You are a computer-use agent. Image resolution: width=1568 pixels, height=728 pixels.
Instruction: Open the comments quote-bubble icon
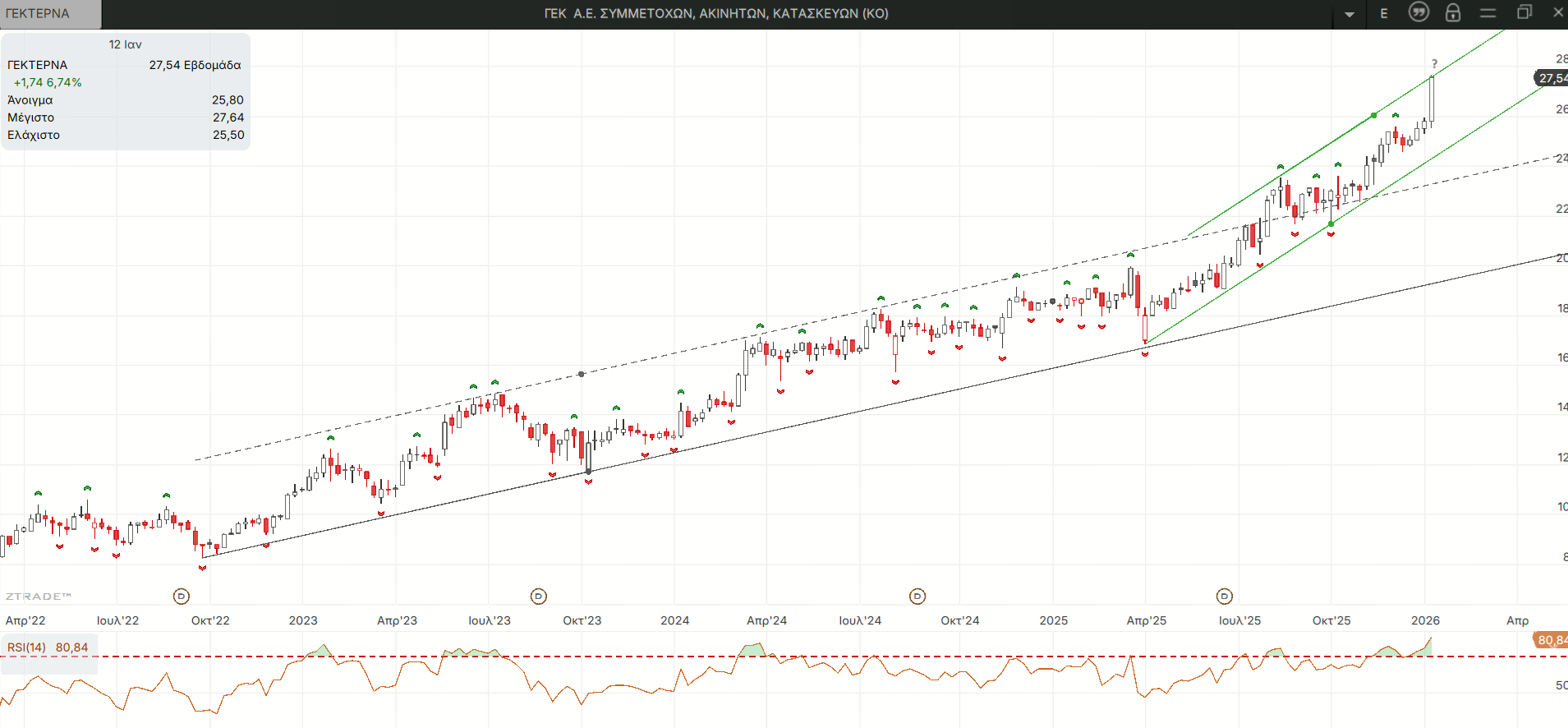coord(1419,12)
